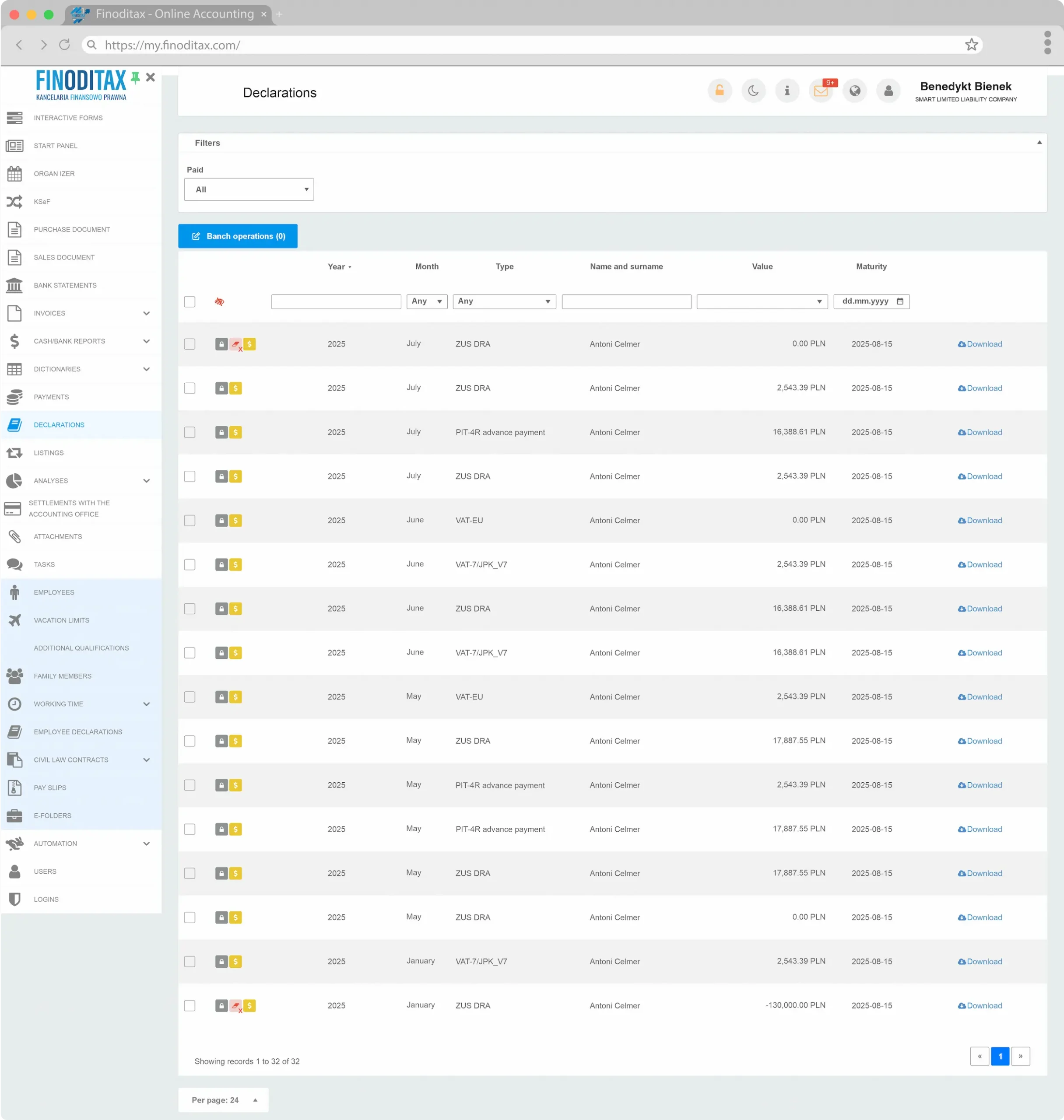Click the Banch operations button

pyautogui.click(x=238, y=236)
